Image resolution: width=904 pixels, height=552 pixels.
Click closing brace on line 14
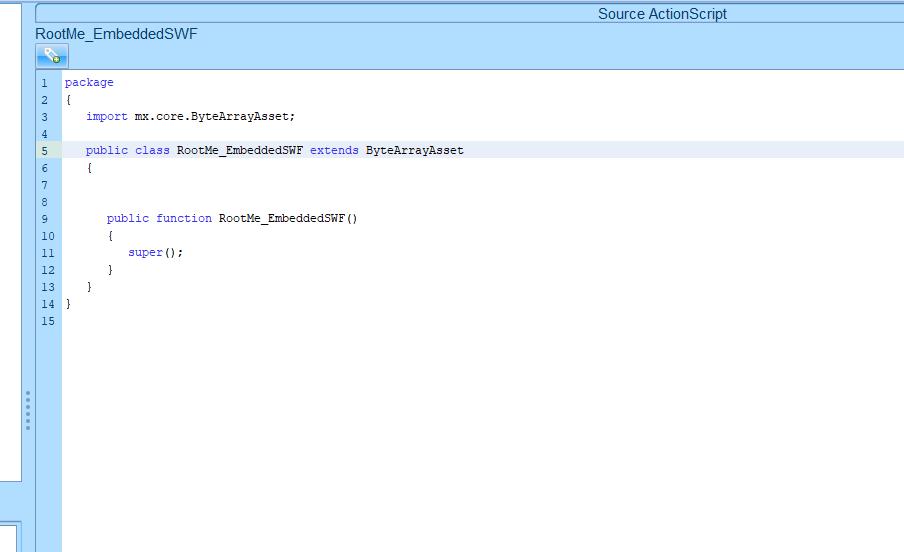pyautogui.click(x=68, y=303)
